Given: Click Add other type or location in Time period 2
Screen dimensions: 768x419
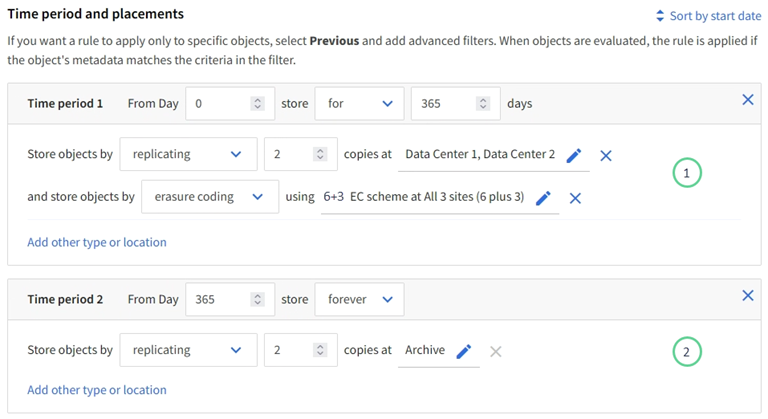Looking at the screenshot, I should pyautogui.click(x=97, y=390).
